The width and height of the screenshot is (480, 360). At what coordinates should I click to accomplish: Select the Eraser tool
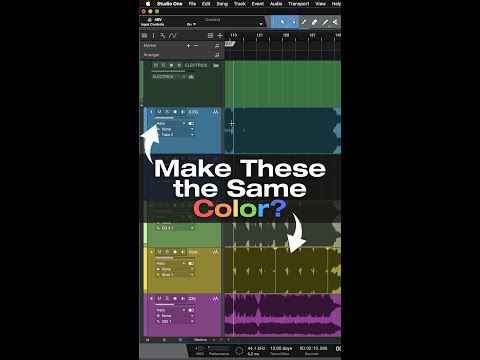click(314, 22)
